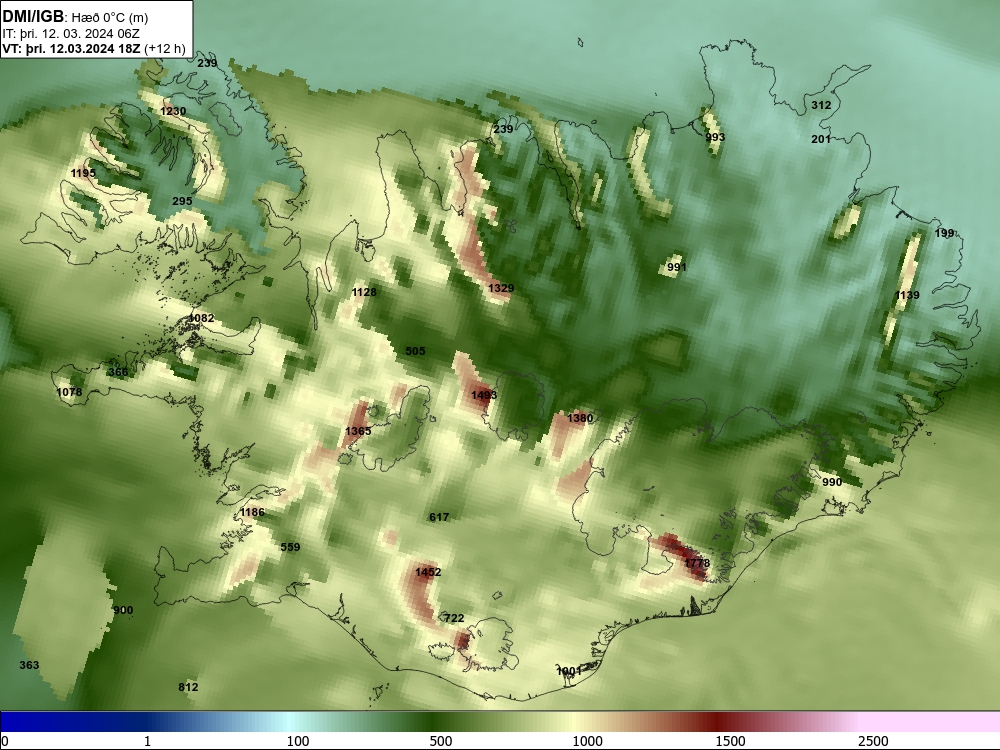Click the 991 height value on map
This screenshot has height=750, width=1000.
click(x=677, y=267)
